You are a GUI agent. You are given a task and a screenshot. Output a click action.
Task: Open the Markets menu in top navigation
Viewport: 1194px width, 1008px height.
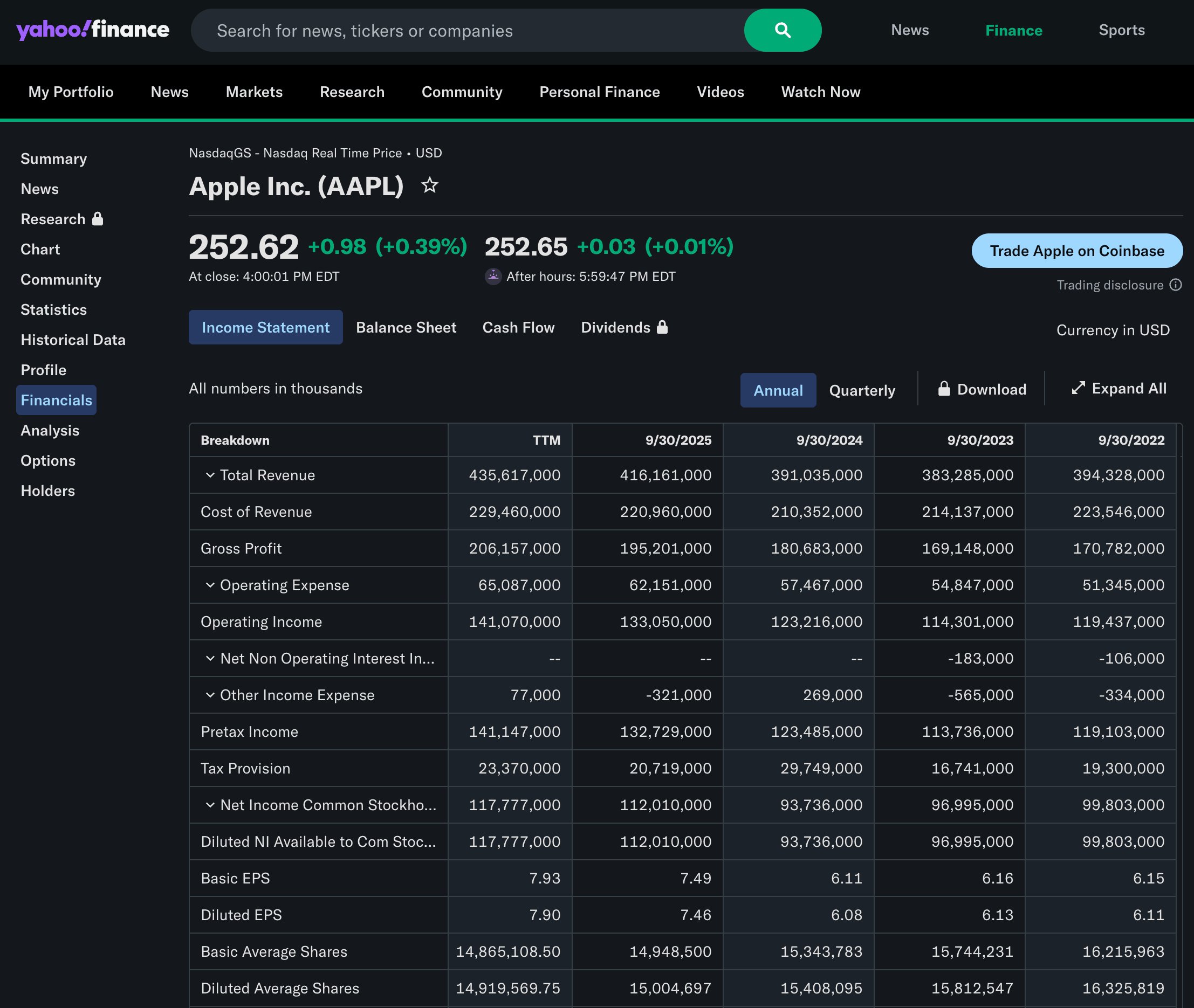click(x=254, y=92)
